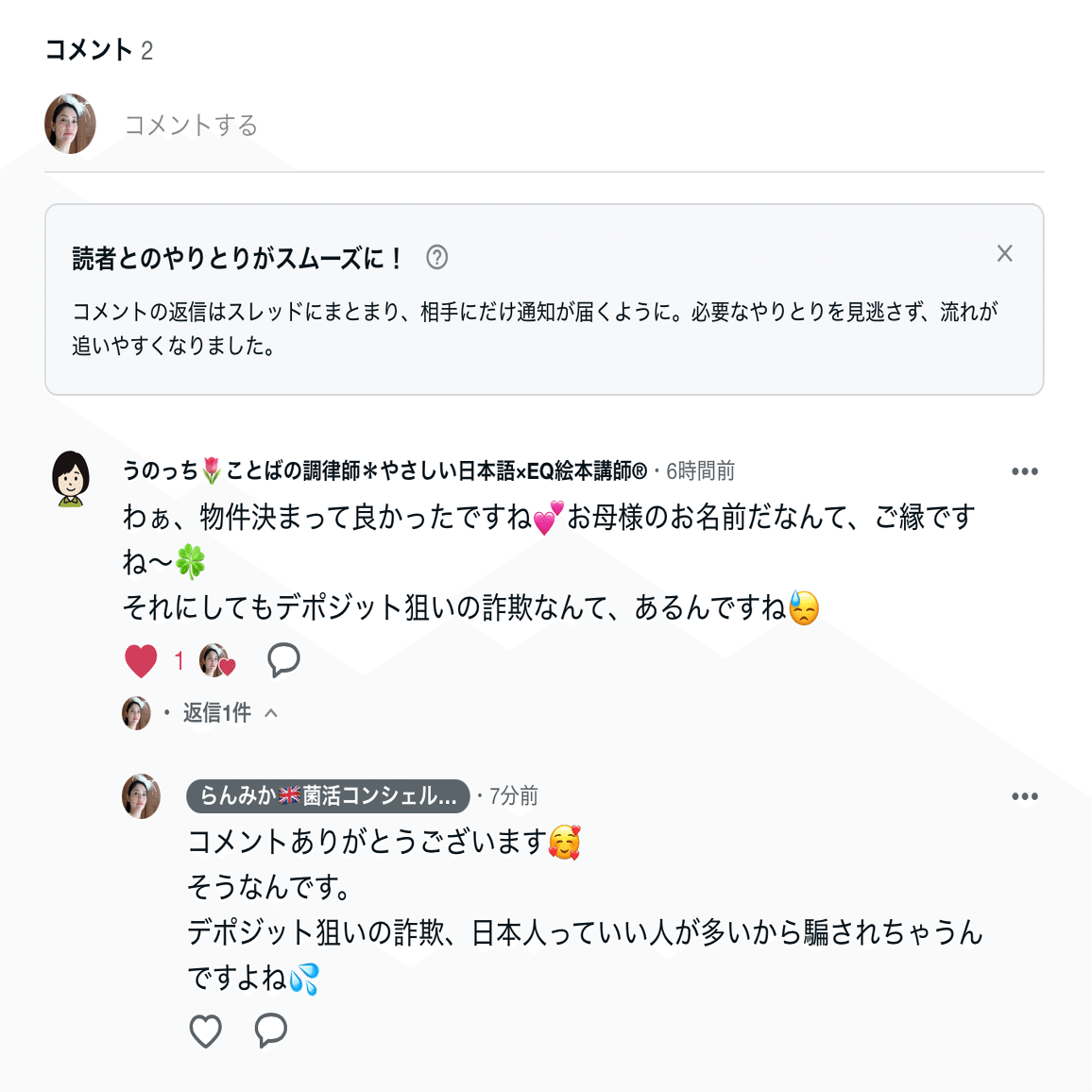Click the らんみか菌活コンシェル name badge
Viewport: 1092px width, 1092px height.
click(x=326, y=796)
